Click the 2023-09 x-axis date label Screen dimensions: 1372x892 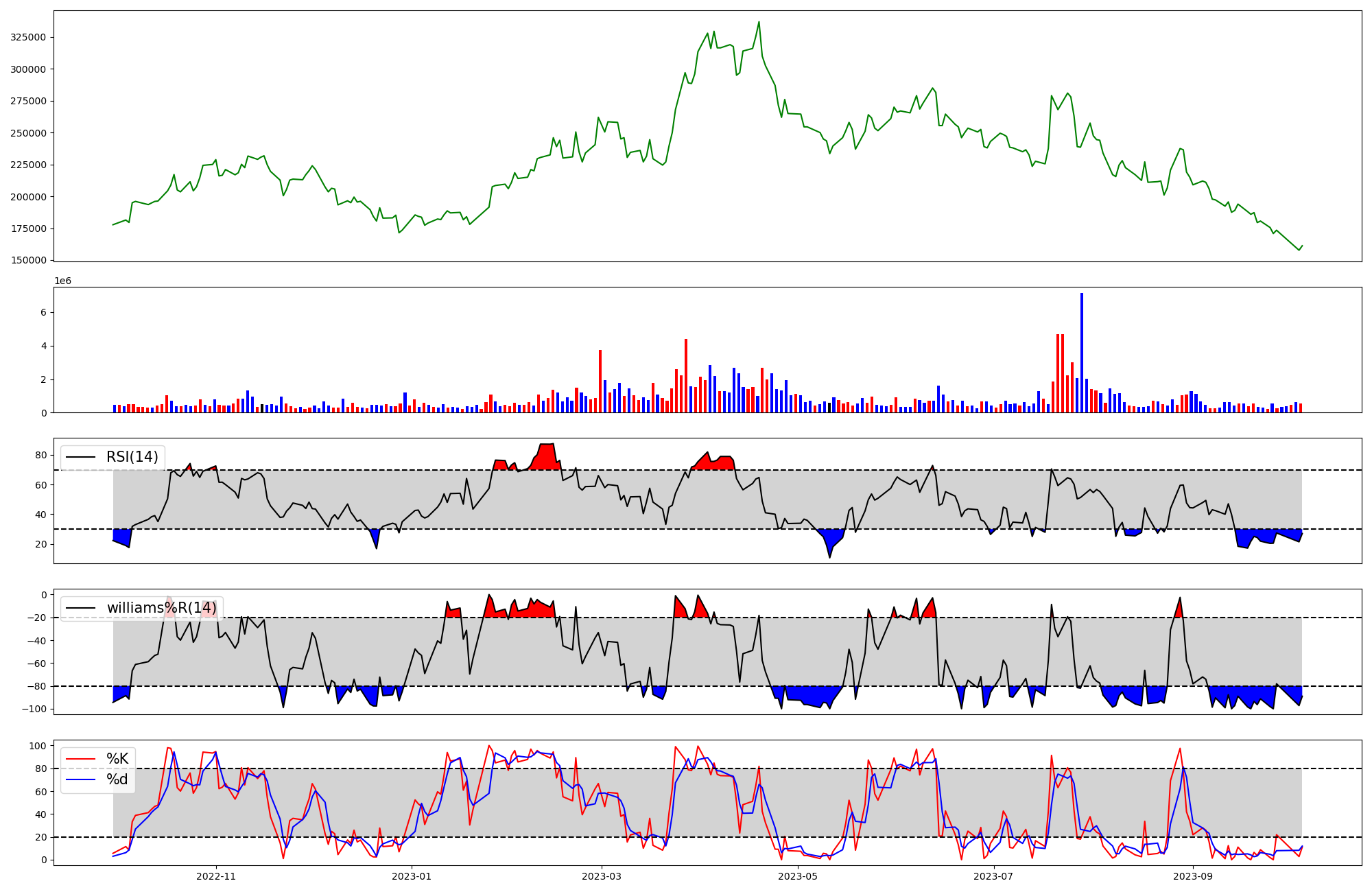(x=1193, y=876)
